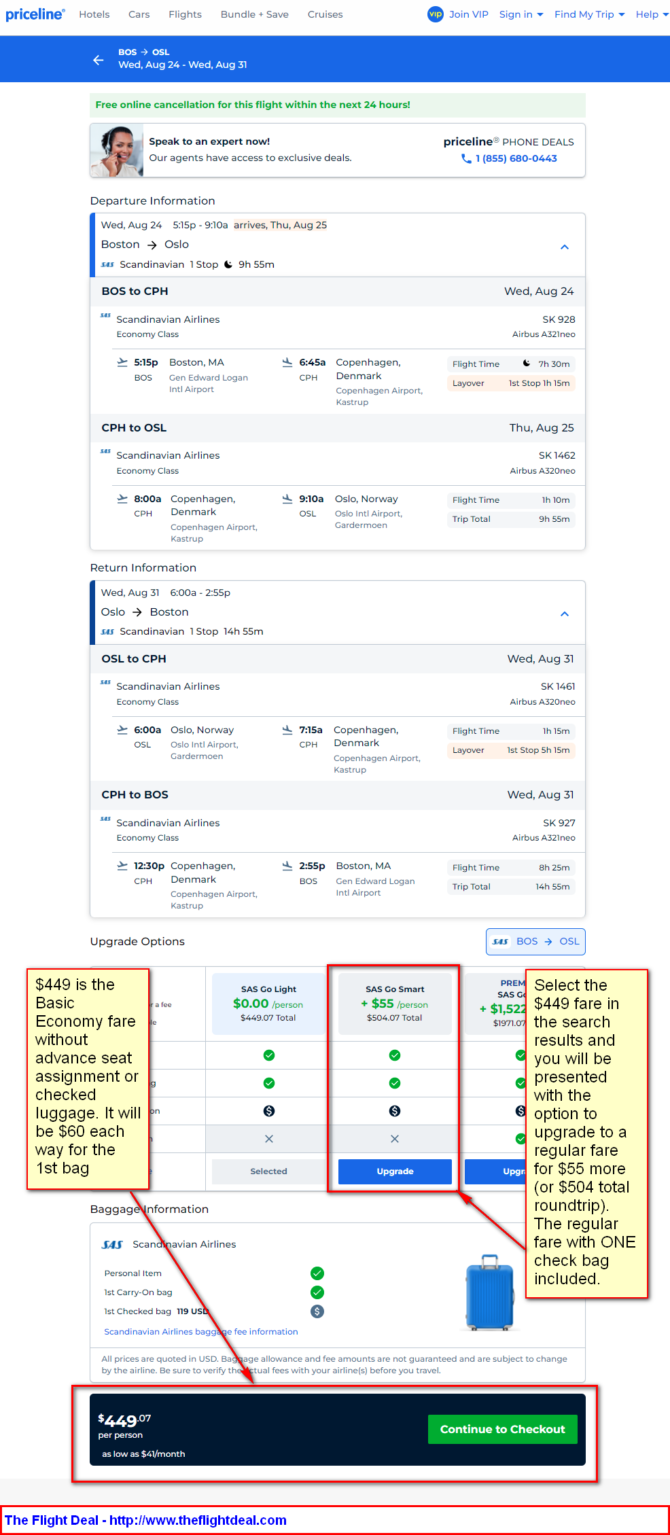Click the $504.07 Total text
The width and height of the screenshot is (670, 1535).
[395, 1018]
